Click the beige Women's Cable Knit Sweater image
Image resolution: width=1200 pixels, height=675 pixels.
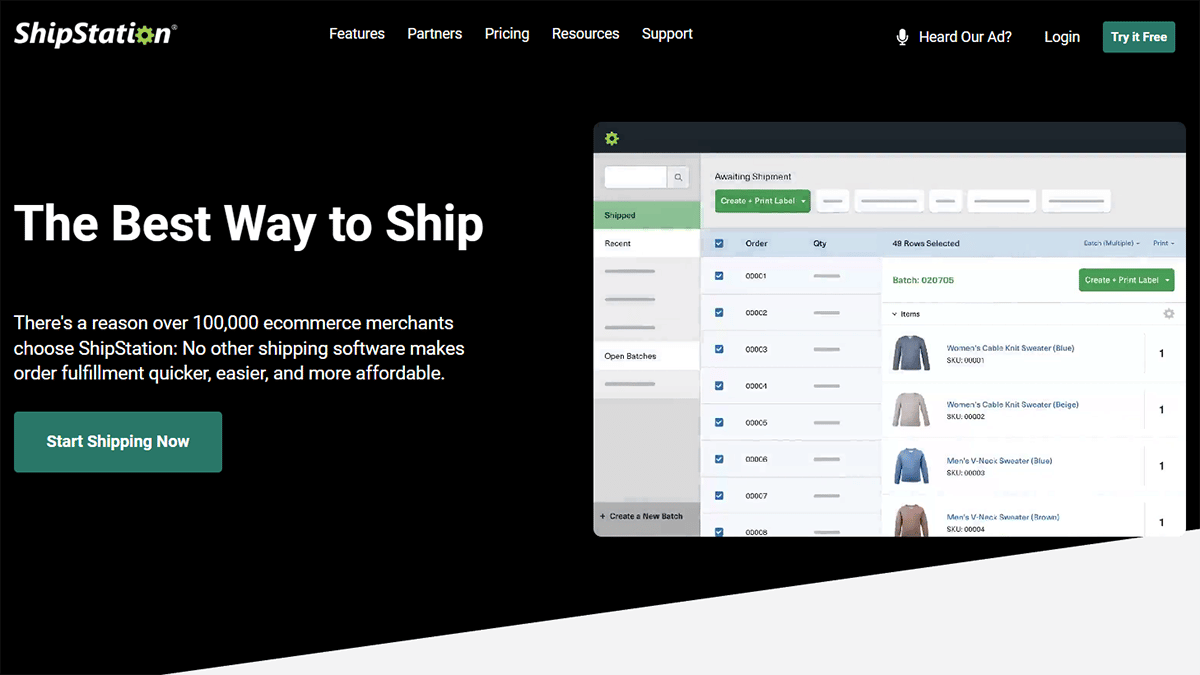pyautogui.click(x=911, y=410)
